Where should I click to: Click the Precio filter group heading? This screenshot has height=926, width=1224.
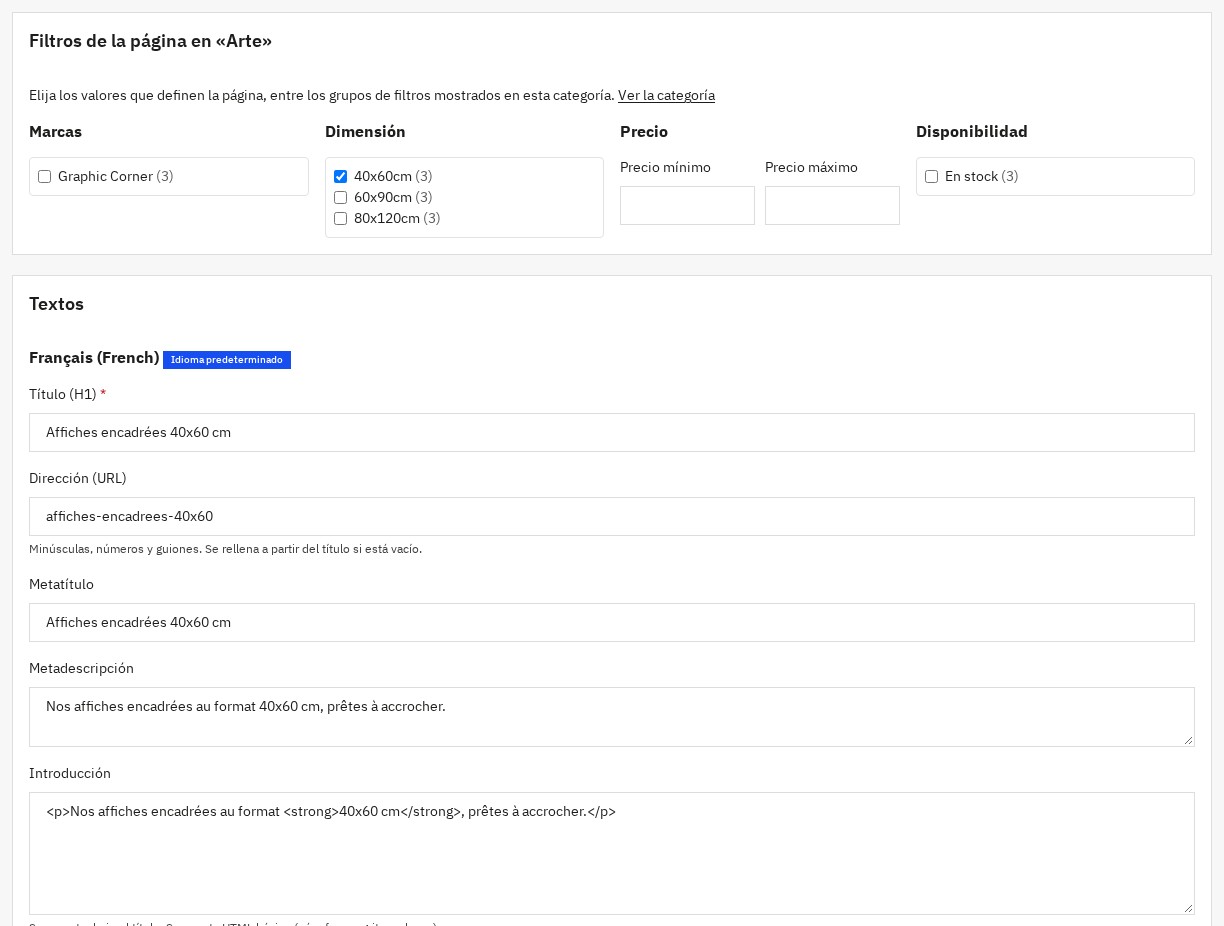coord(644,132)
